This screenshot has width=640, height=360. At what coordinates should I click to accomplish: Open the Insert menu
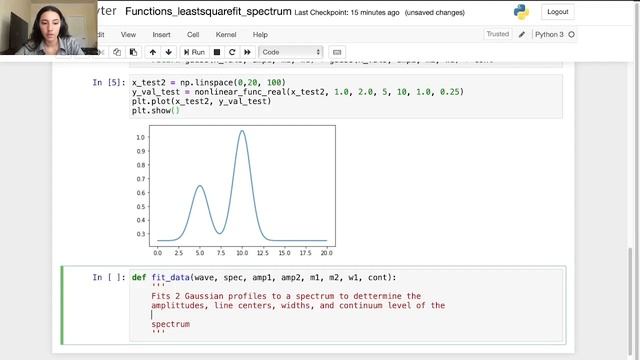pyautogui.click(x=161, y=35)
